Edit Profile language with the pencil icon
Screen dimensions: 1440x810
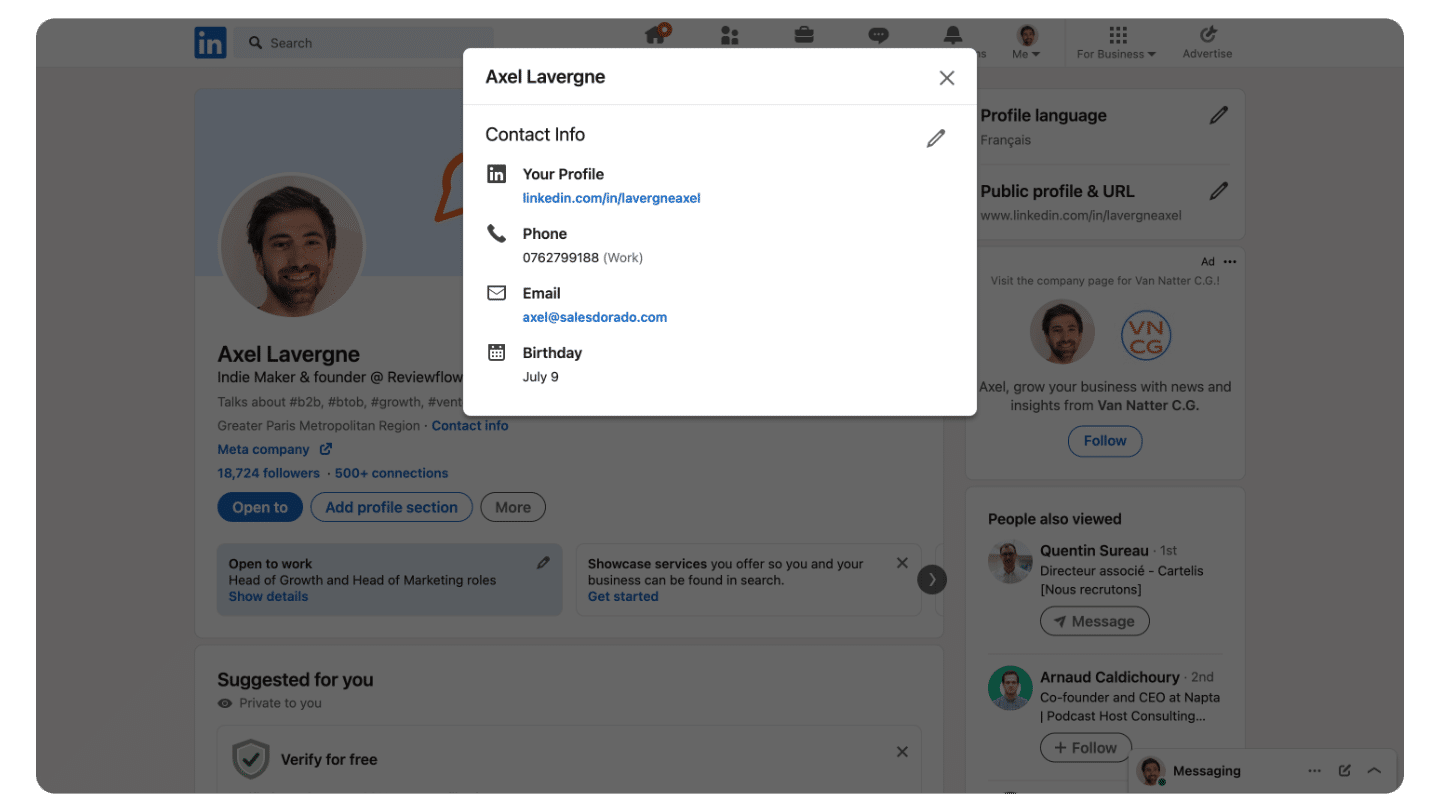point(1218,116)
